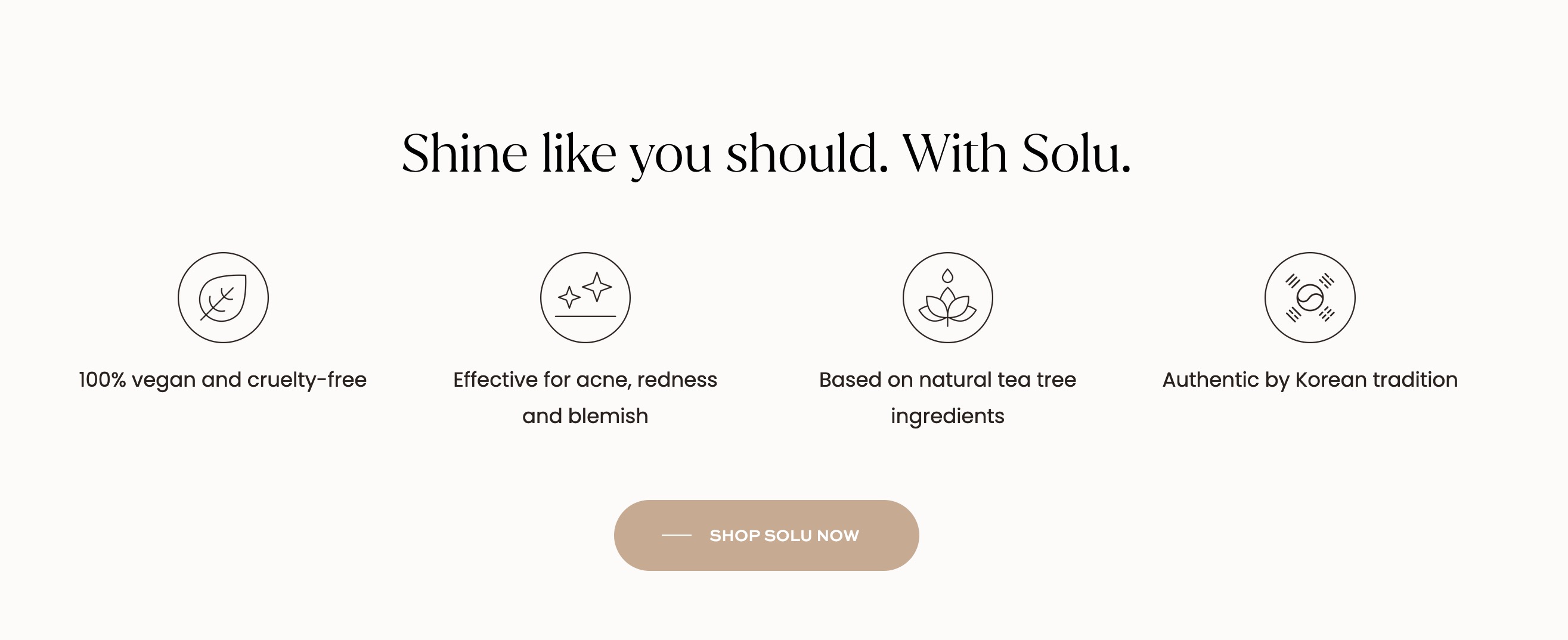
Task: Click the water droplet above the lotus
Action: [947, 276]
